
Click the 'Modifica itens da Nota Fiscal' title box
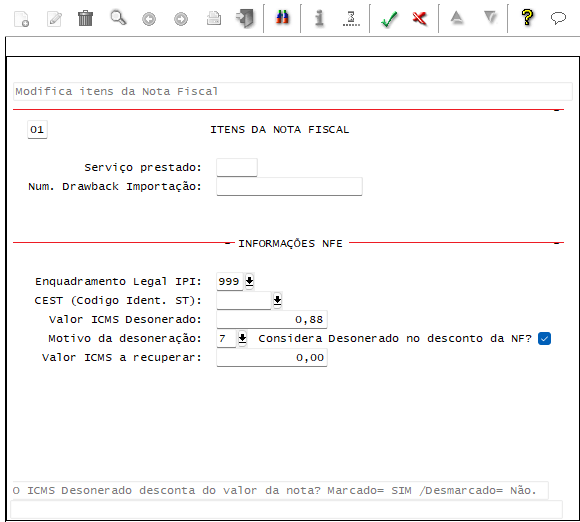coord(293,91)
